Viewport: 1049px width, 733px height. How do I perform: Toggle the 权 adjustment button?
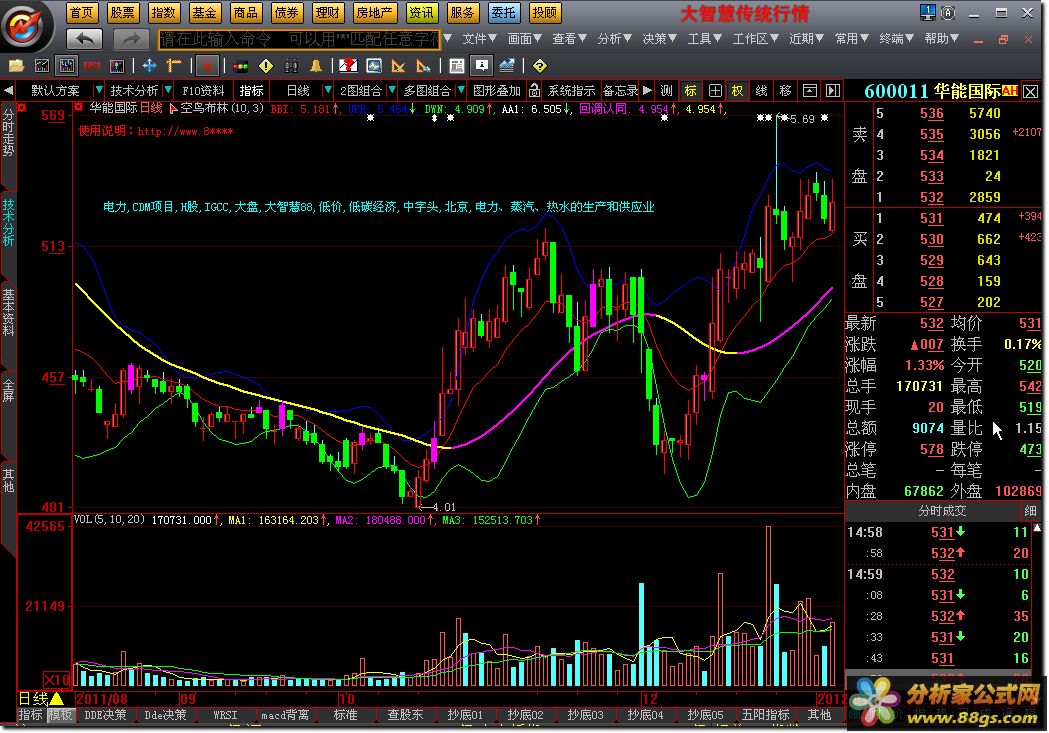(x=737, y=90)
